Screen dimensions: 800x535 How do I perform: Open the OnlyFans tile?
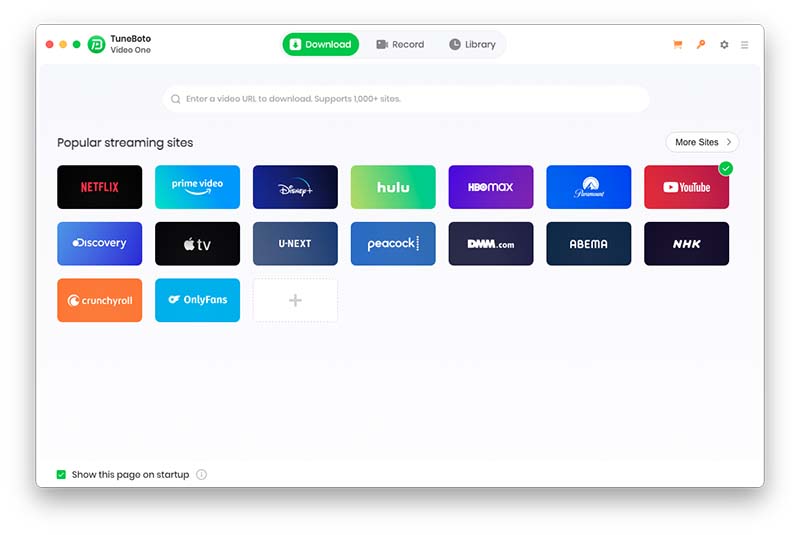[x=197, y=300]
